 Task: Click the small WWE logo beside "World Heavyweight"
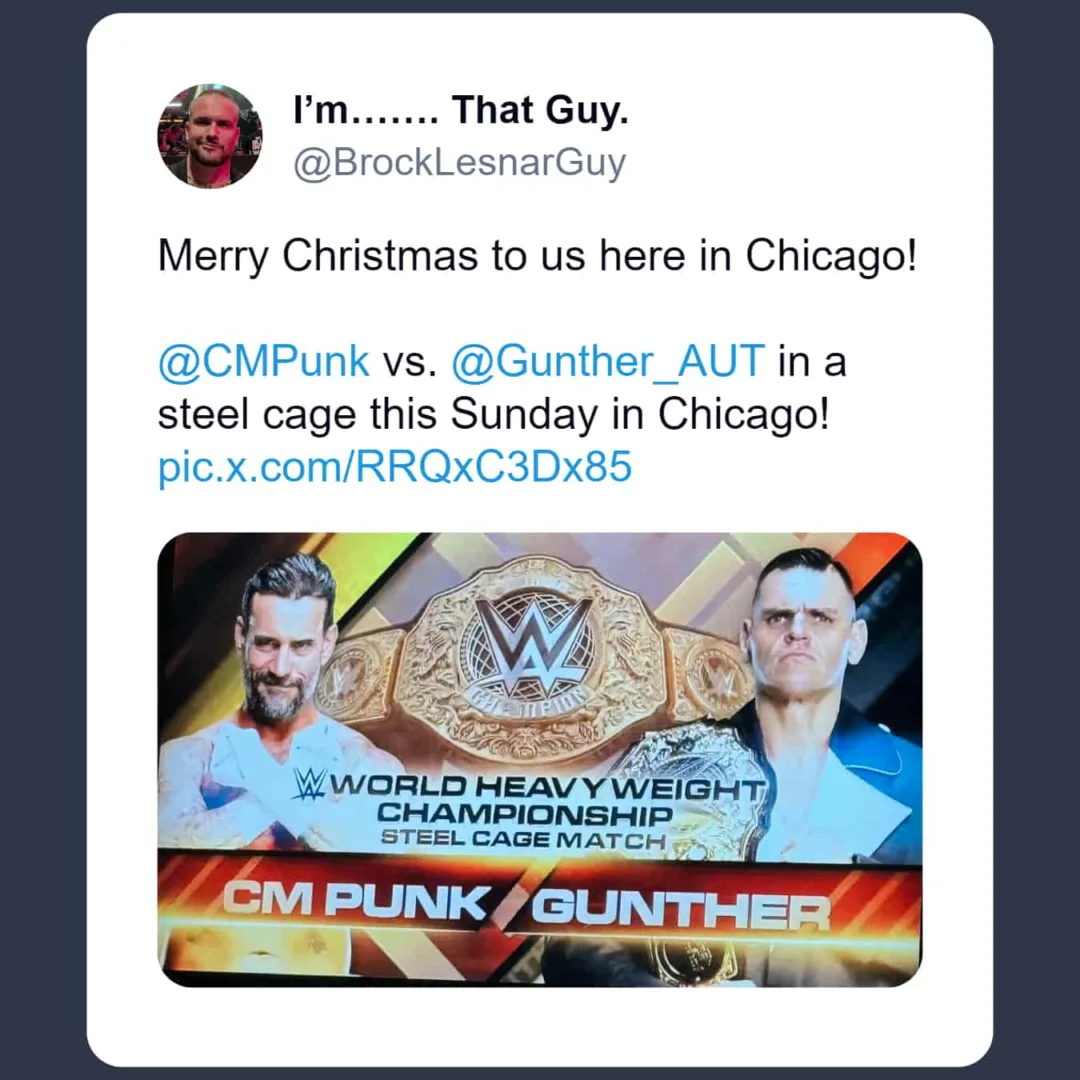(x=309, y=784)
